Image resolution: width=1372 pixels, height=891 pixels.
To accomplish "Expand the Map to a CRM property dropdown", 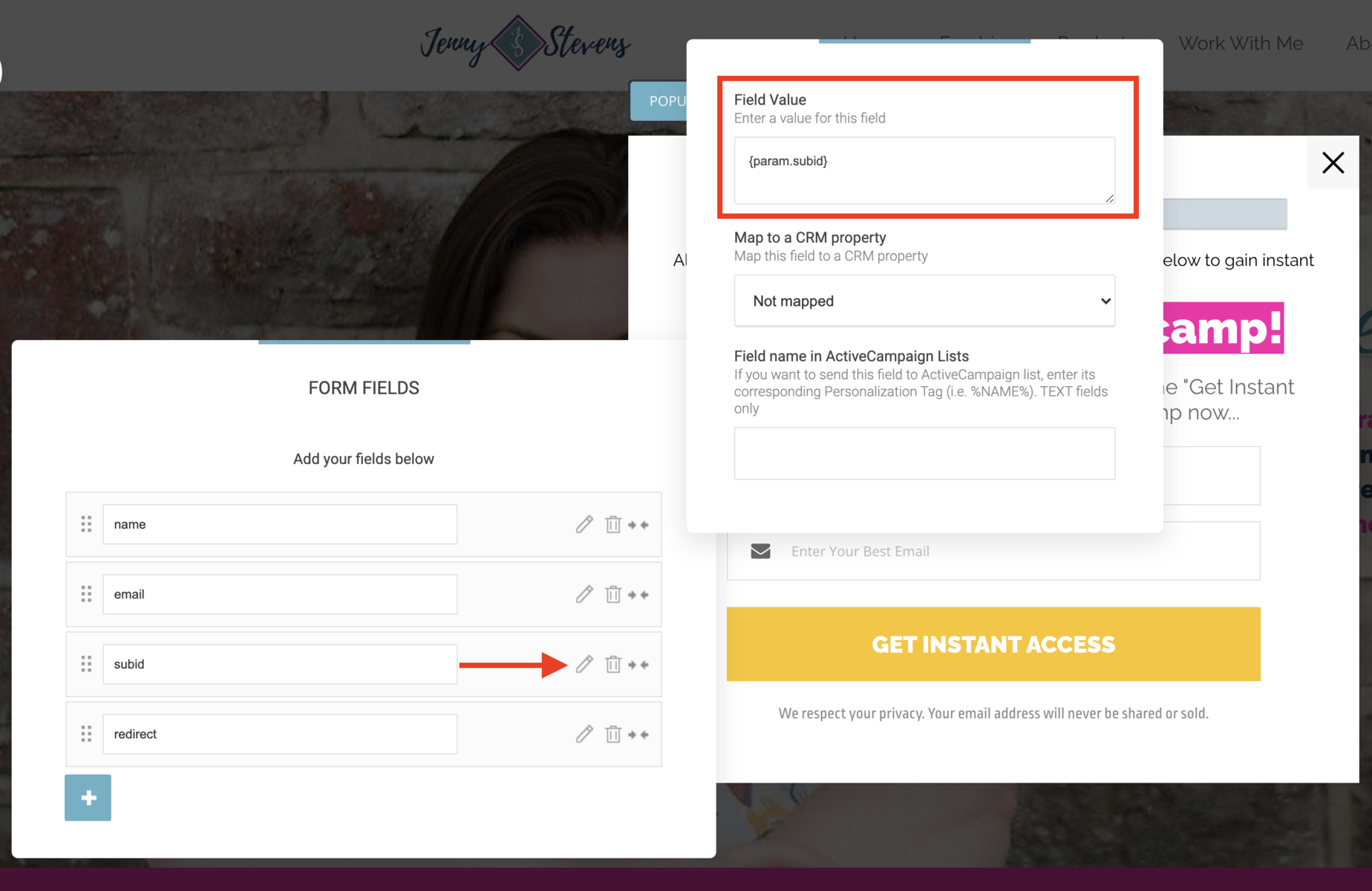I will (924, 301).
